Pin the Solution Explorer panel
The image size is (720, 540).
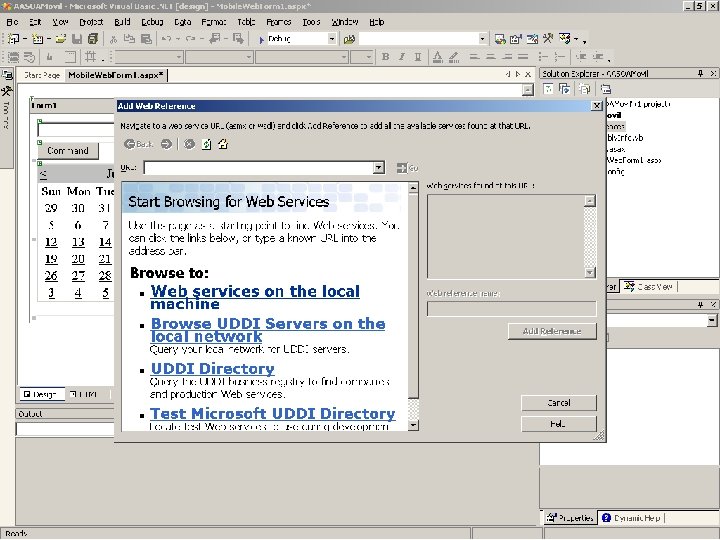(700, 73)
